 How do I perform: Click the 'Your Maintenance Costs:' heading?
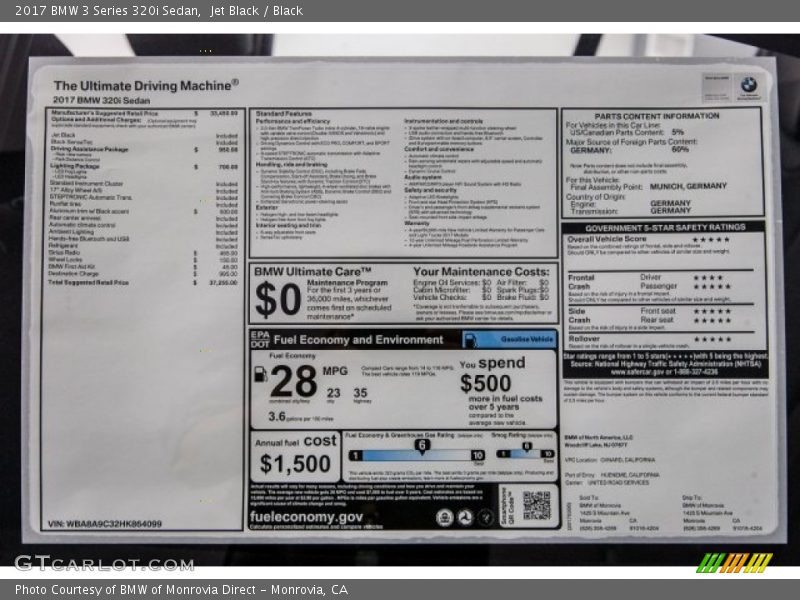point(481,272)
